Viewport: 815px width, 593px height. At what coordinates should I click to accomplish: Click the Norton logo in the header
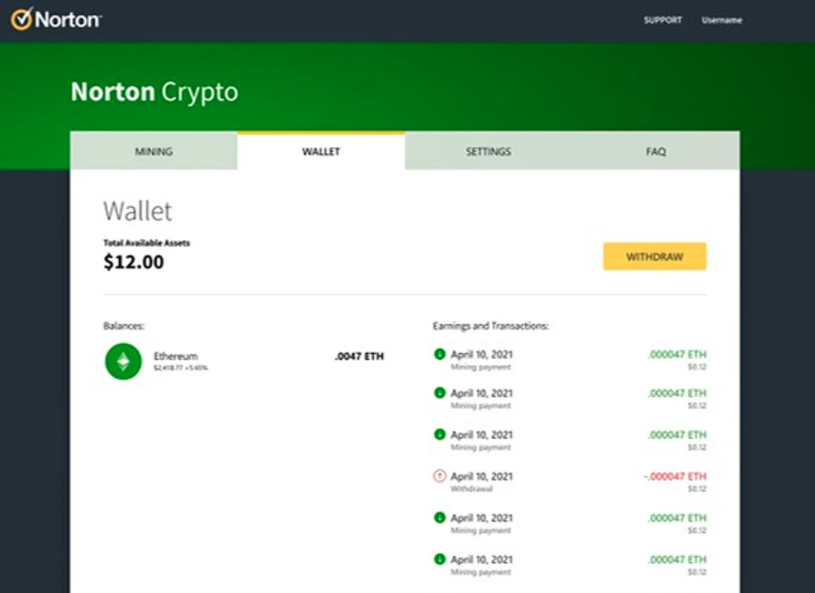point(56,19)
